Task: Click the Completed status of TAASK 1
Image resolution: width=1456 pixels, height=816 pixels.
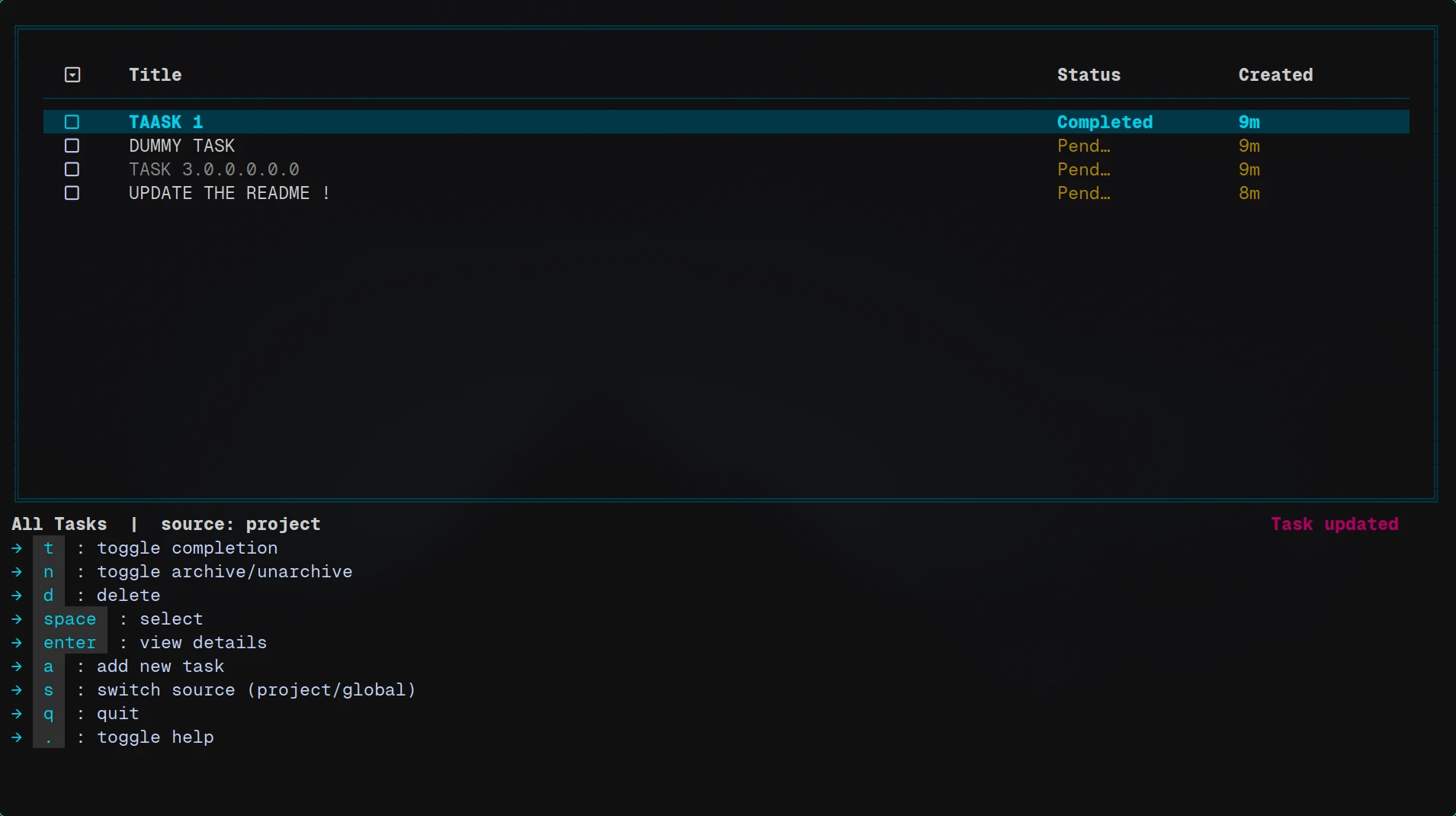Action: coord(1105,122)
